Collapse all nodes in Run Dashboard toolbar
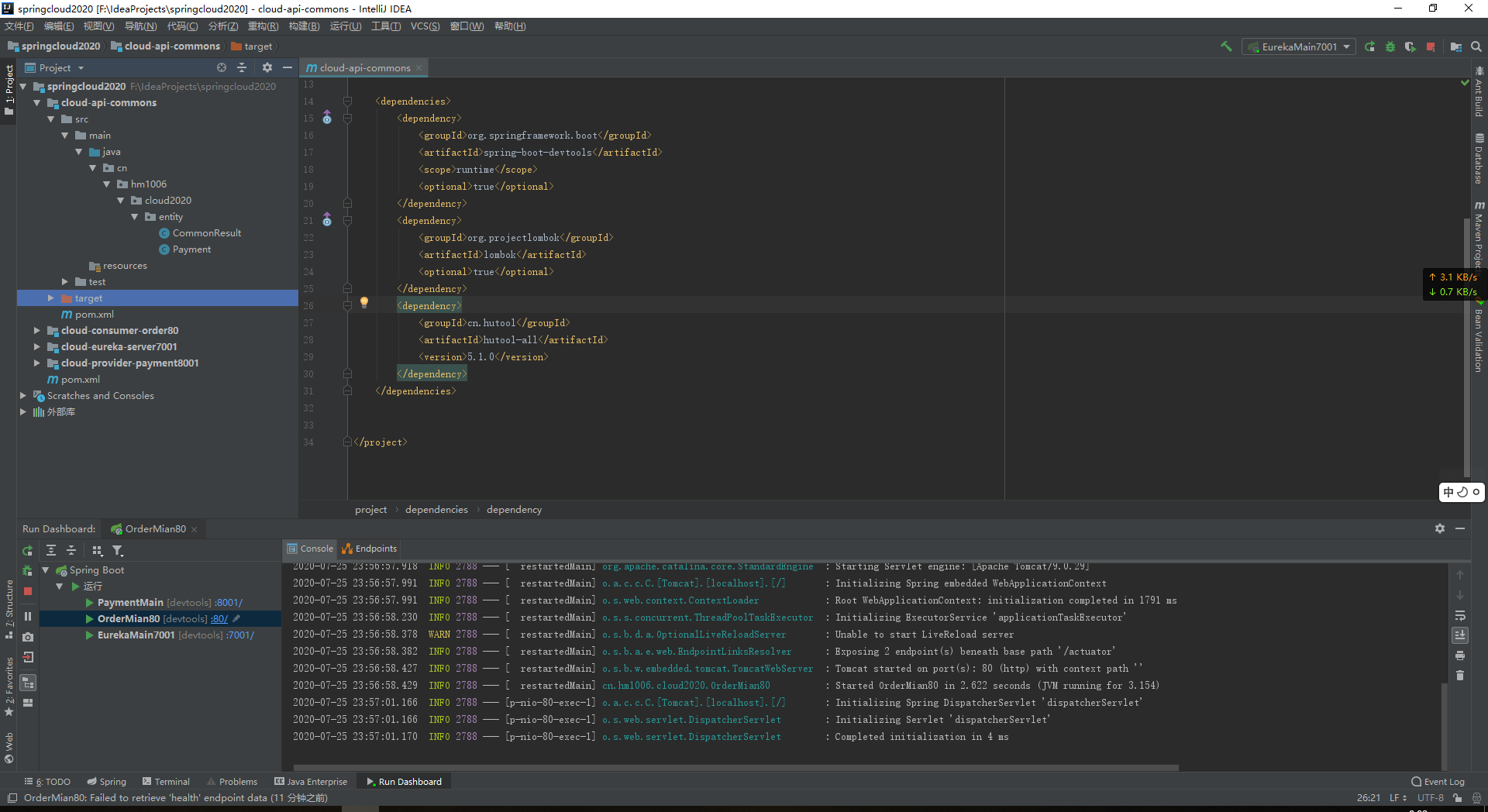The width and height of the screenshot is (1488, 812). 71,550
